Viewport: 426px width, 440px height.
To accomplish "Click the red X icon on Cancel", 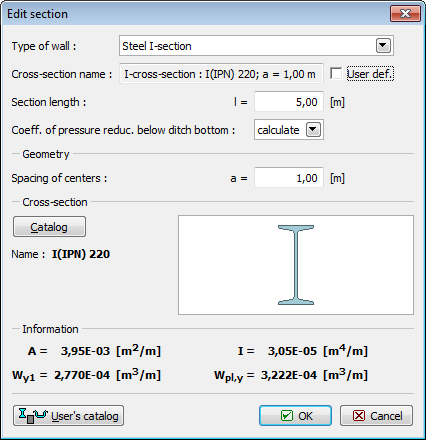I will pyautogui.click(x=359, y=416).
